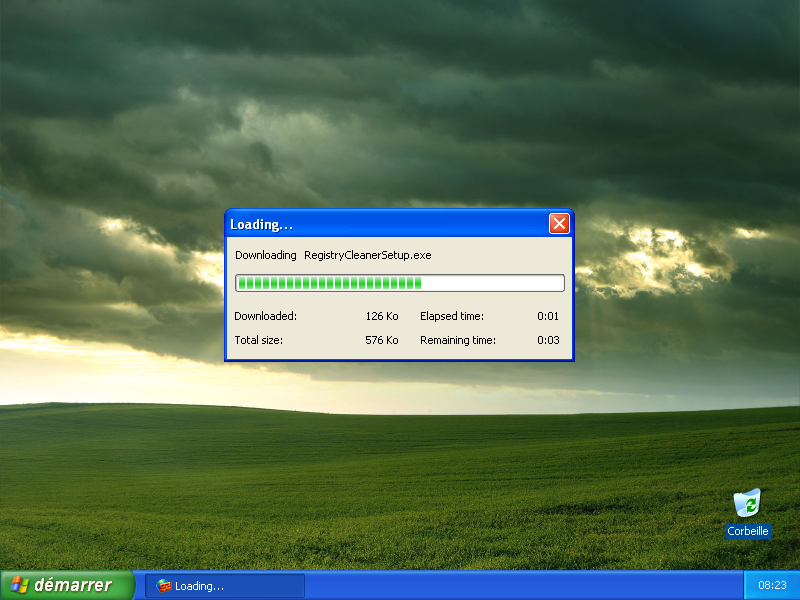800x600 pixels.
Task: Click the "Remaining time:" label
Action: click(458, 340)
